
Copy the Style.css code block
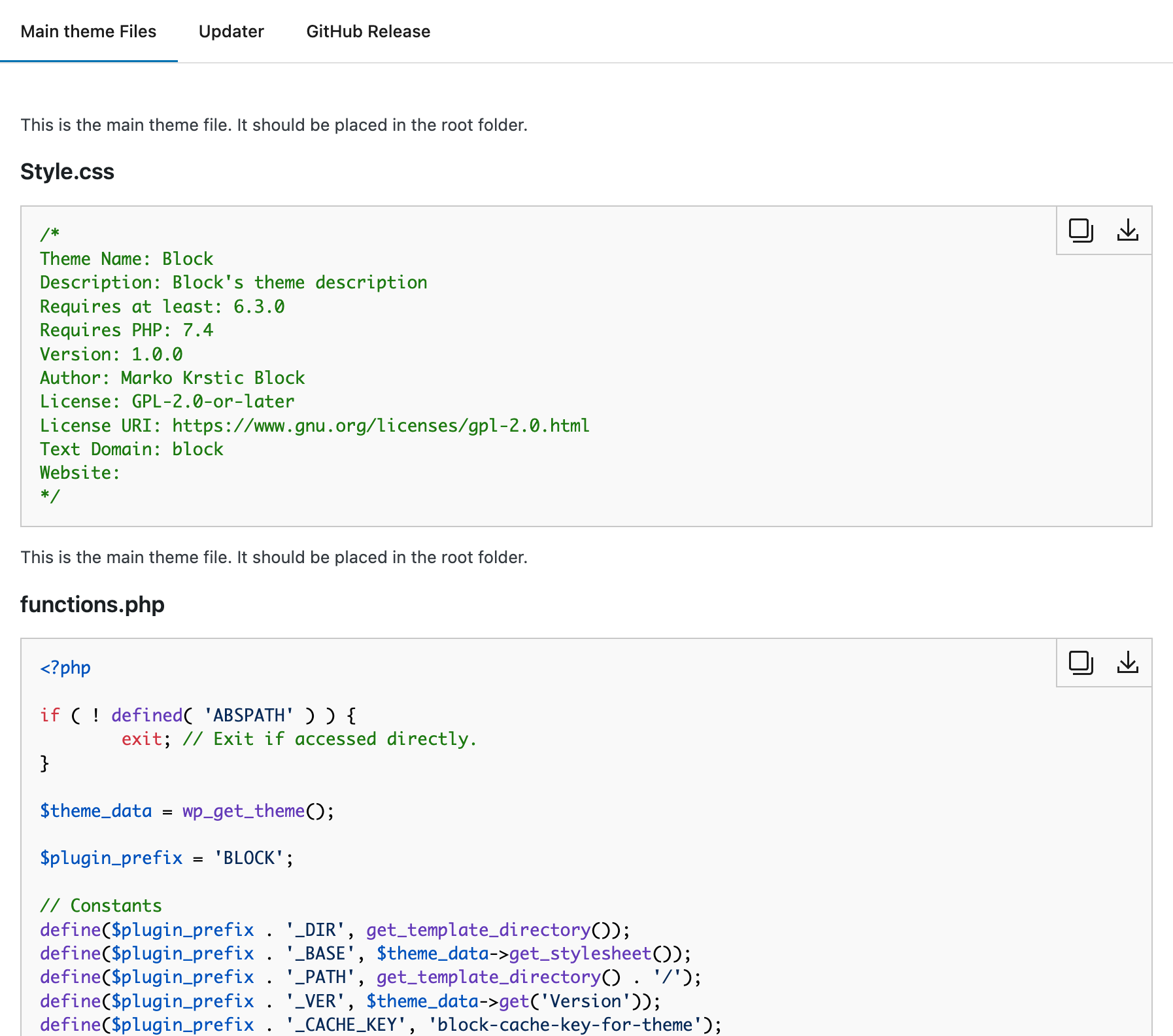coord(1081,230)
